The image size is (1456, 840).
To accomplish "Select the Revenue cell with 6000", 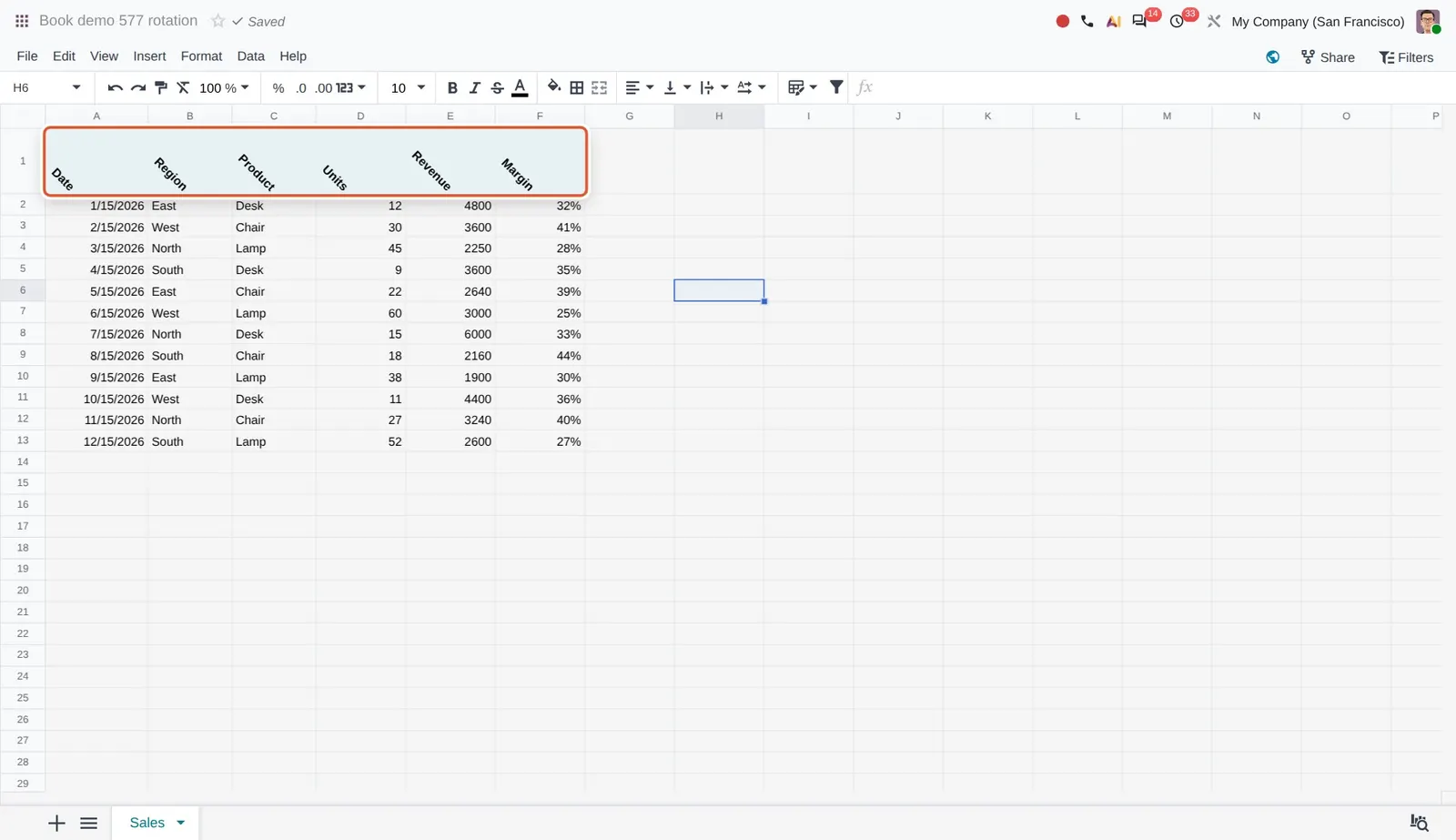I will tap(450, 334).
